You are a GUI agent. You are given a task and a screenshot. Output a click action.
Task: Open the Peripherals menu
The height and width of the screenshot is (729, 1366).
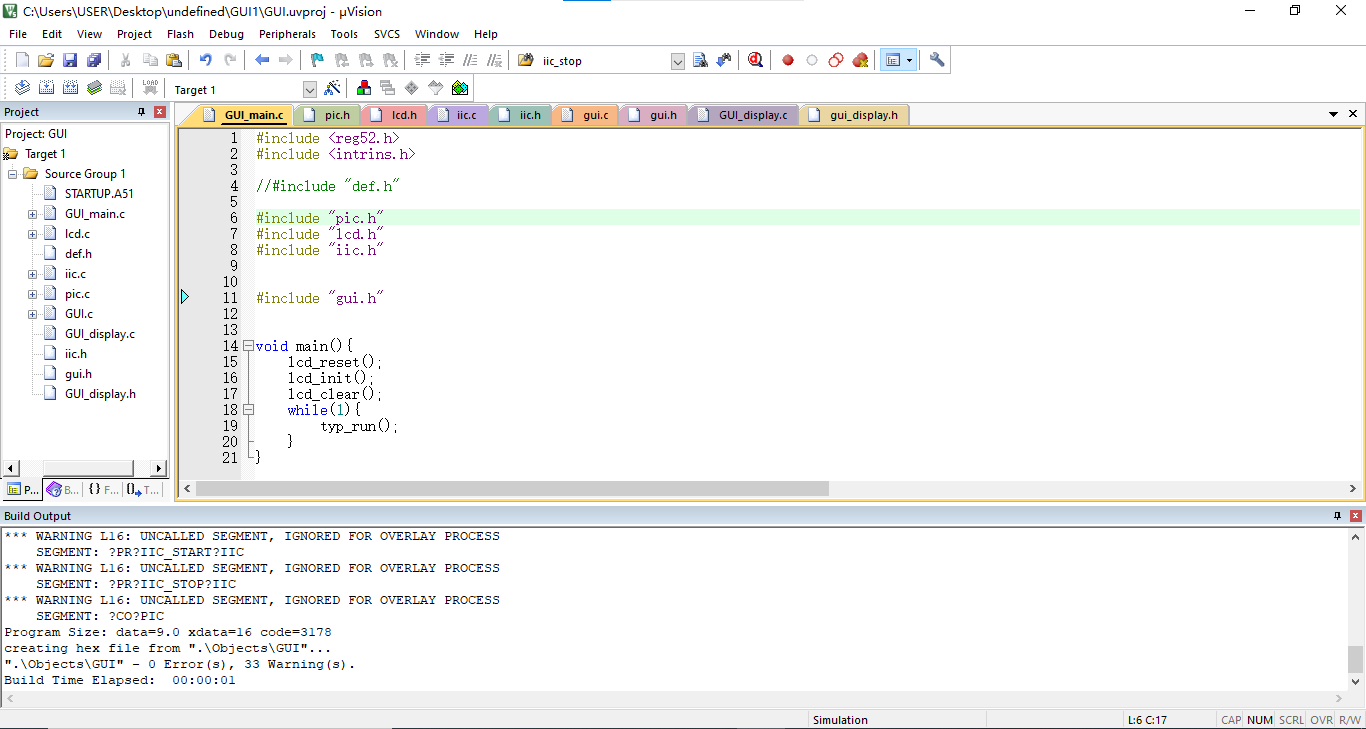pos(287,34)
